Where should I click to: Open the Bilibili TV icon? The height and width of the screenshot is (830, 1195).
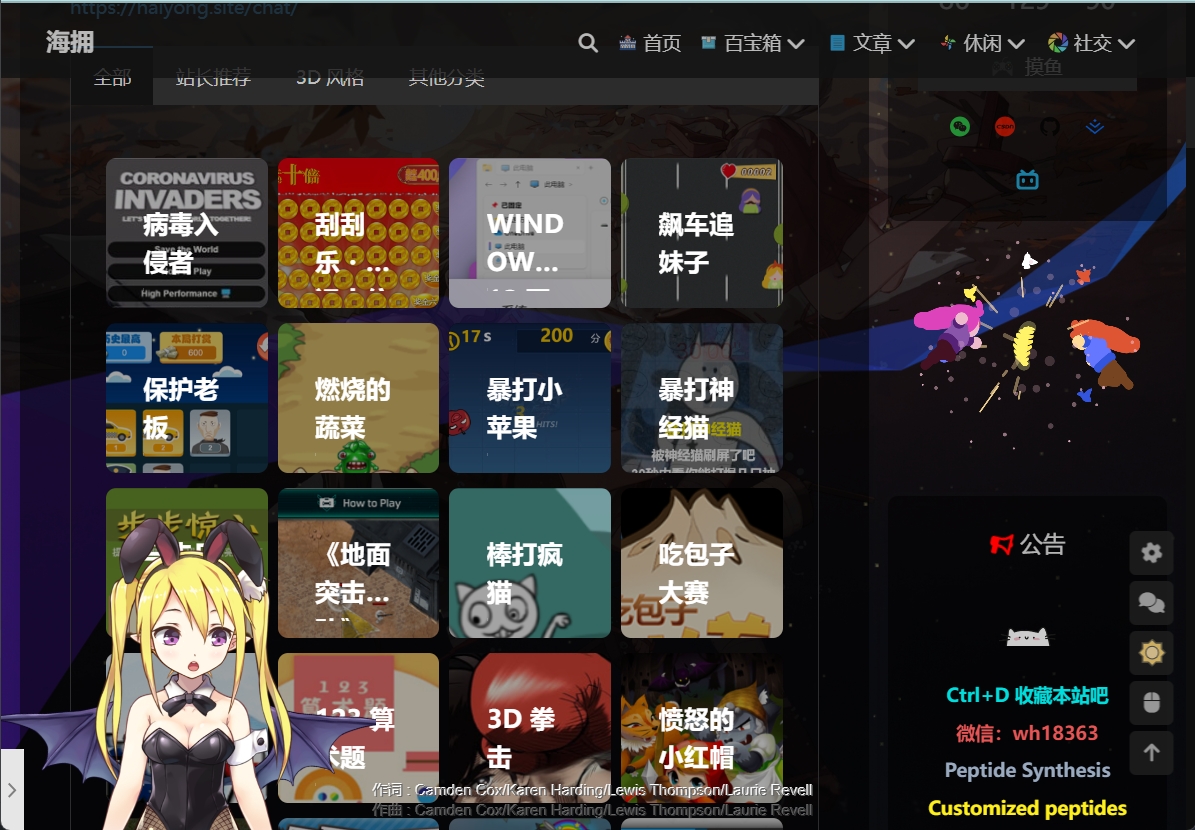[1027, 180]
